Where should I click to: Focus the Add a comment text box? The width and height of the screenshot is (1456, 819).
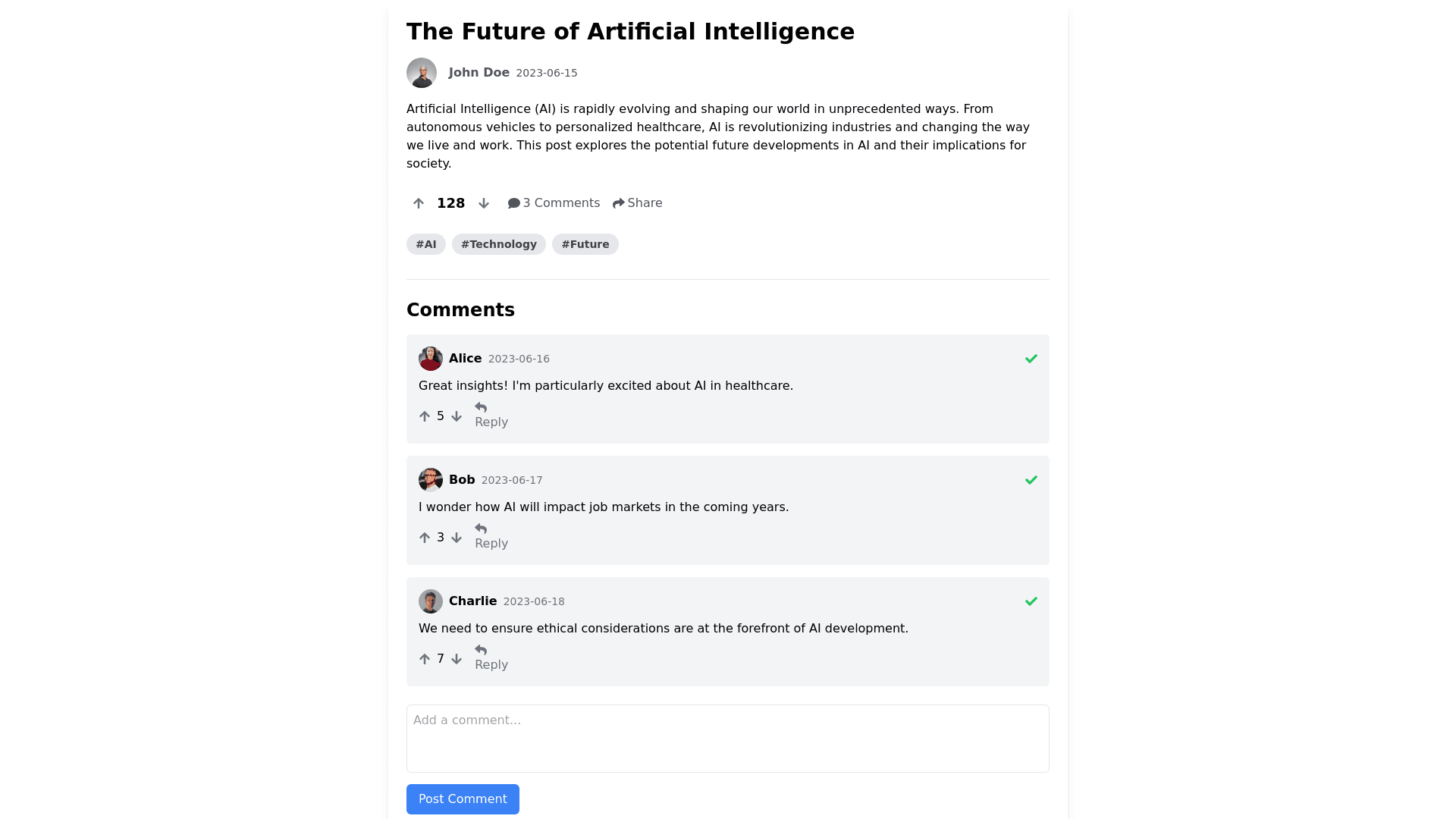click(728, 739)
